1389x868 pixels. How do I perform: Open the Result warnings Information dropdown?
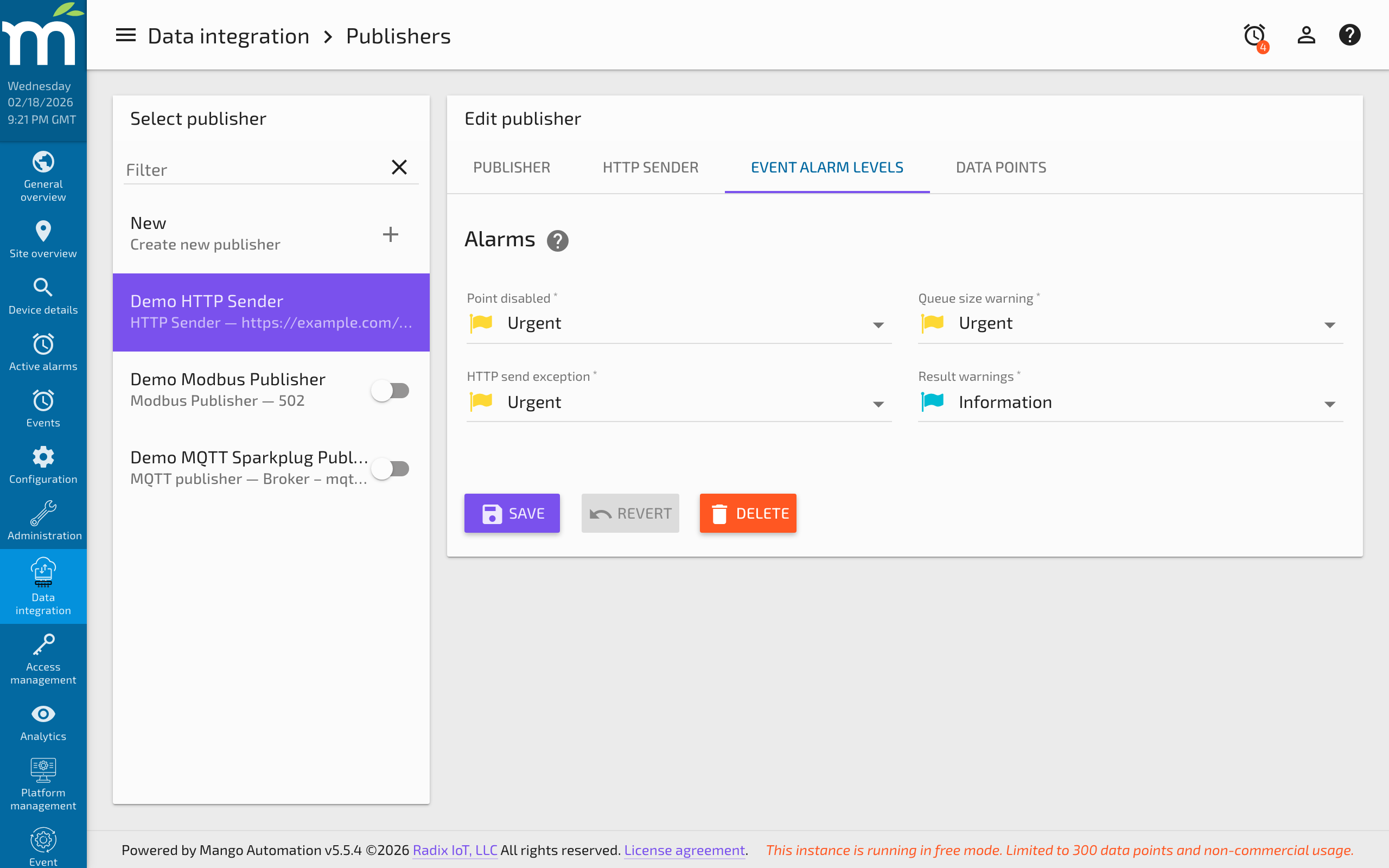pos(1130,403)
